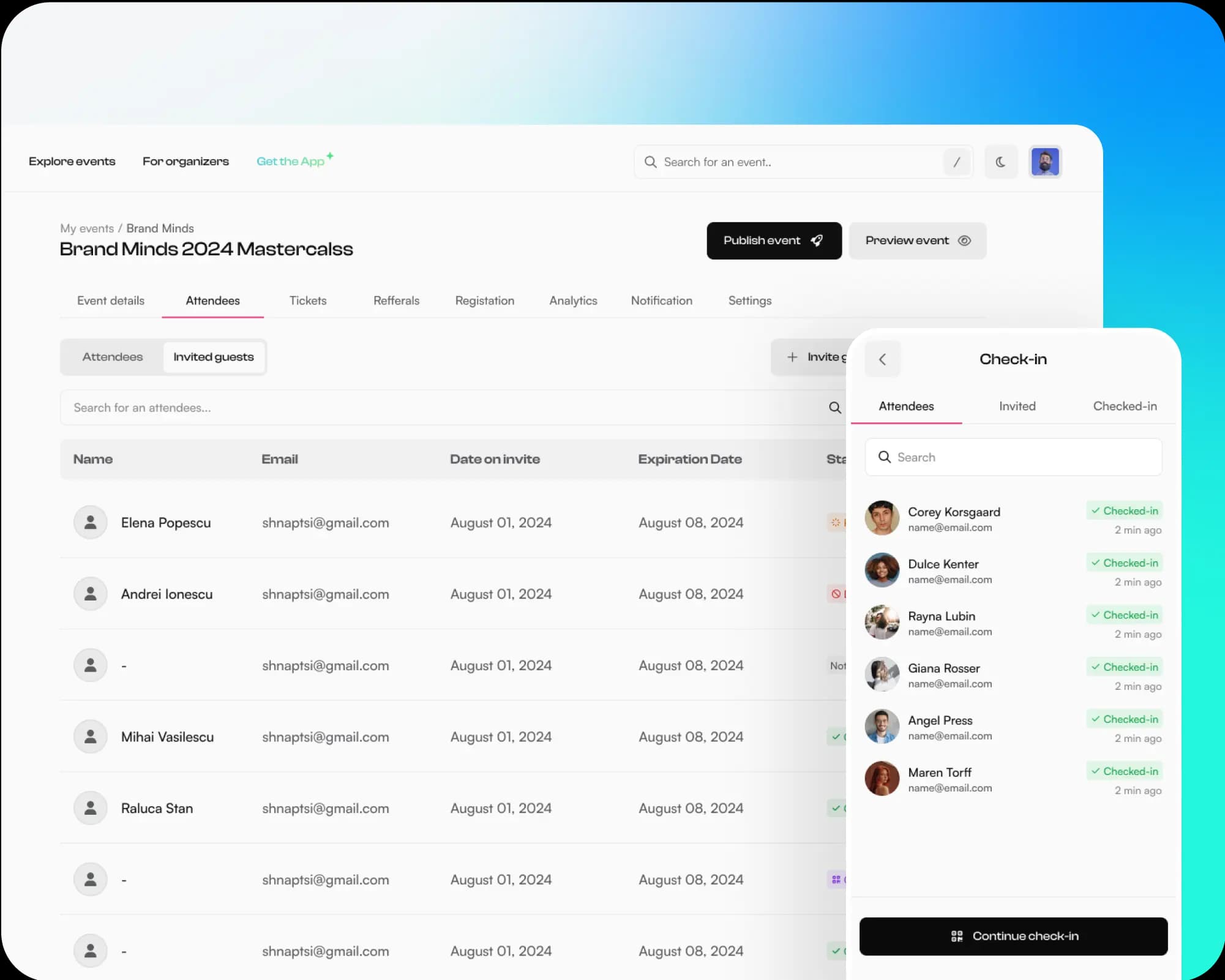This screenshot has width=1225, height=980.
Task: Open Dulce Kenter's profile photo
Action: coord(882,570)
